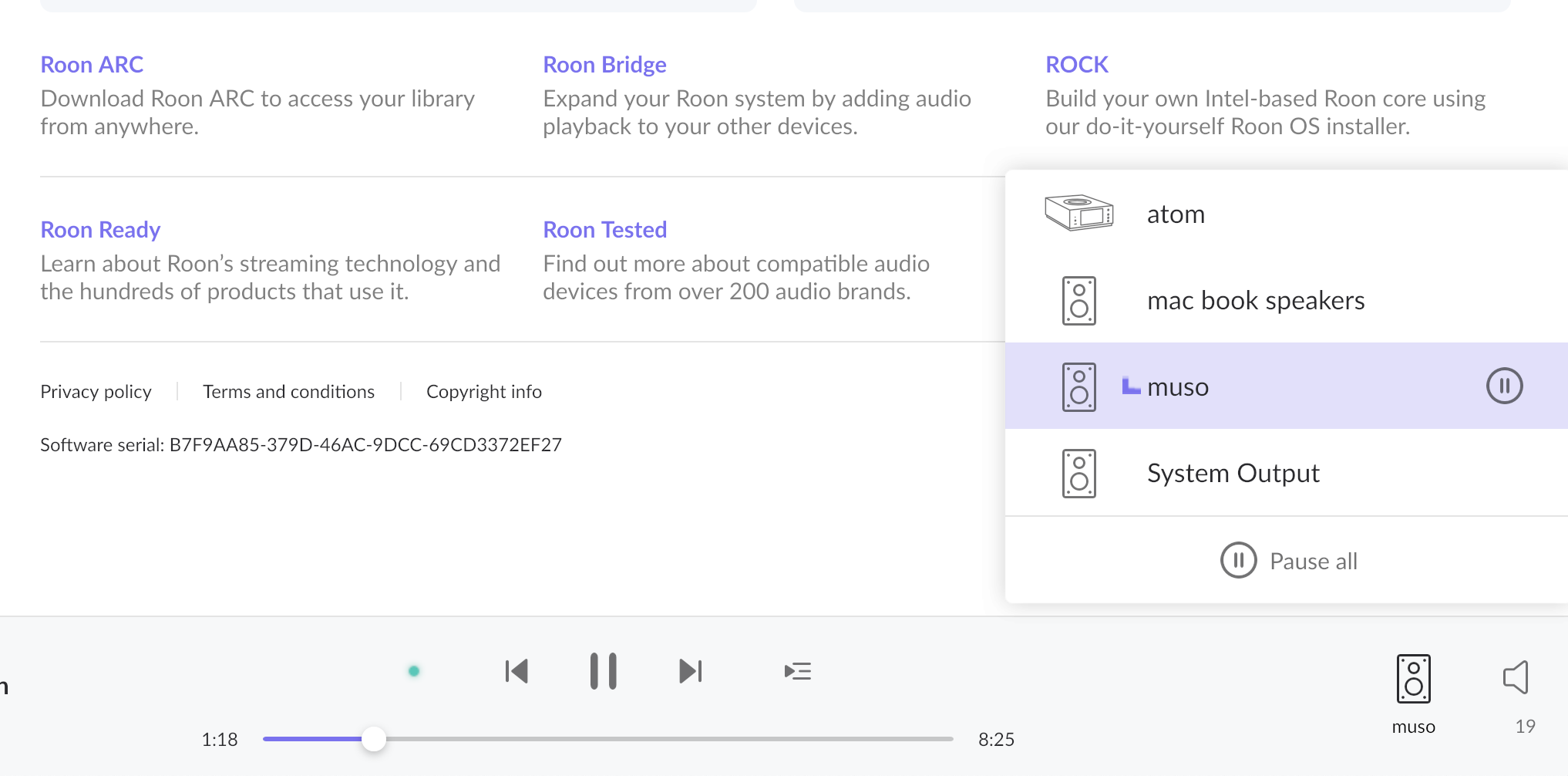Click the seek bar thumb
The width and height of the screenshot is (1568, 776).
[x=374, y=739]
